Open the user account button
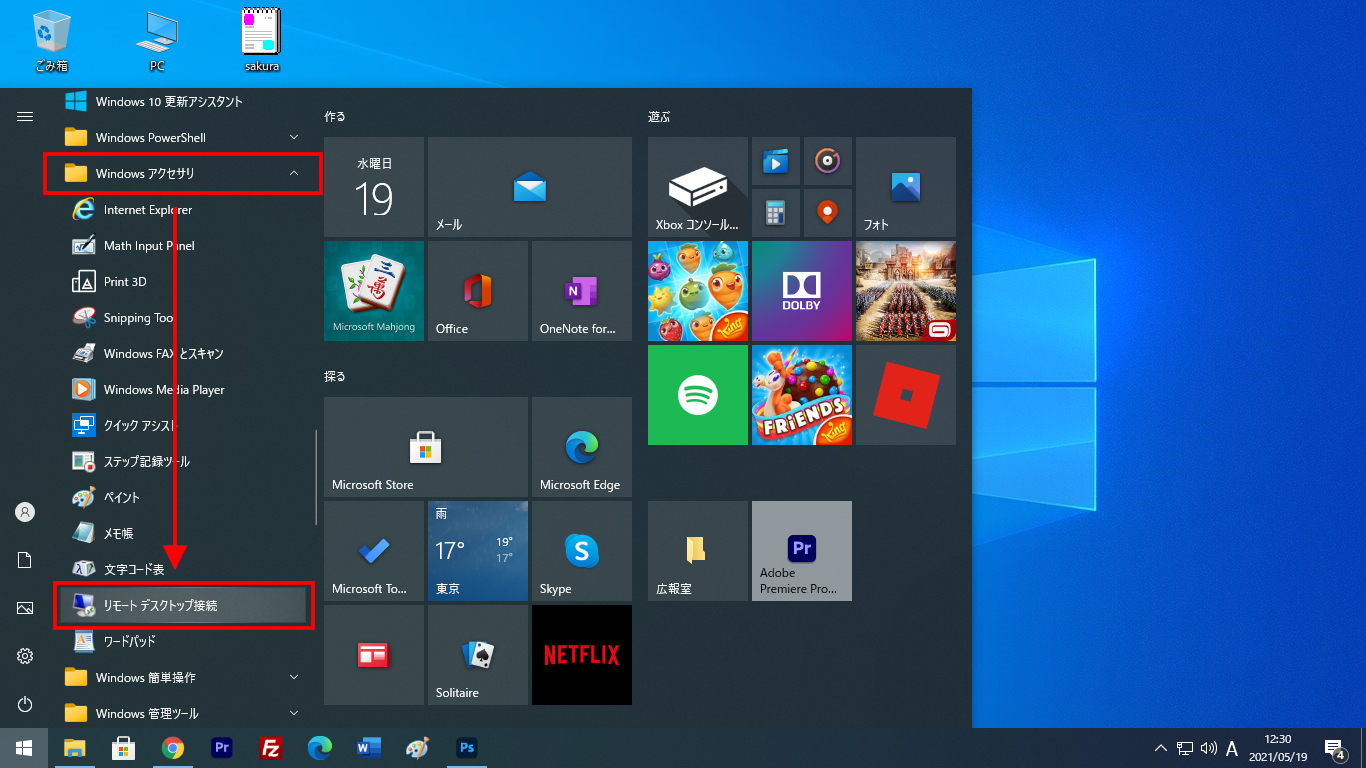Screen dimensions: 1366x768 click(x=25, y=512)
